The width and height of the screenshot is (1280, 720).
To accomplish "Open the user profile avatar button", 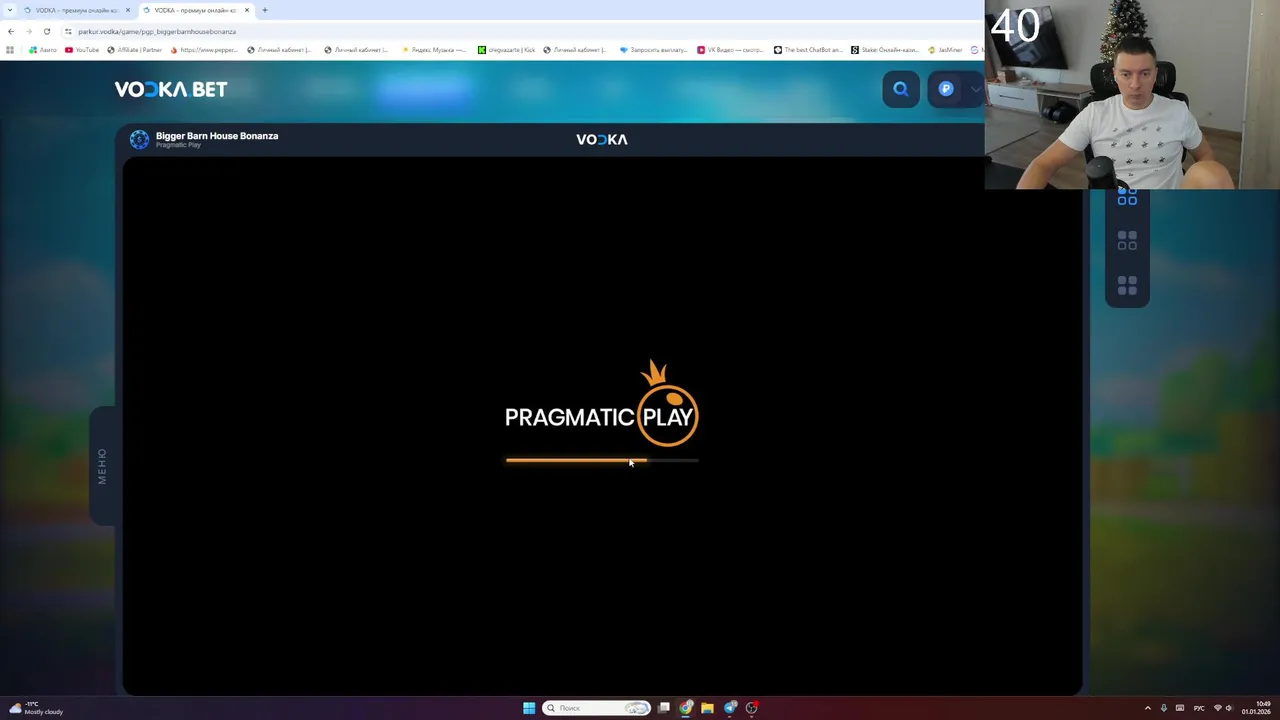I will [x=946, y=89].
